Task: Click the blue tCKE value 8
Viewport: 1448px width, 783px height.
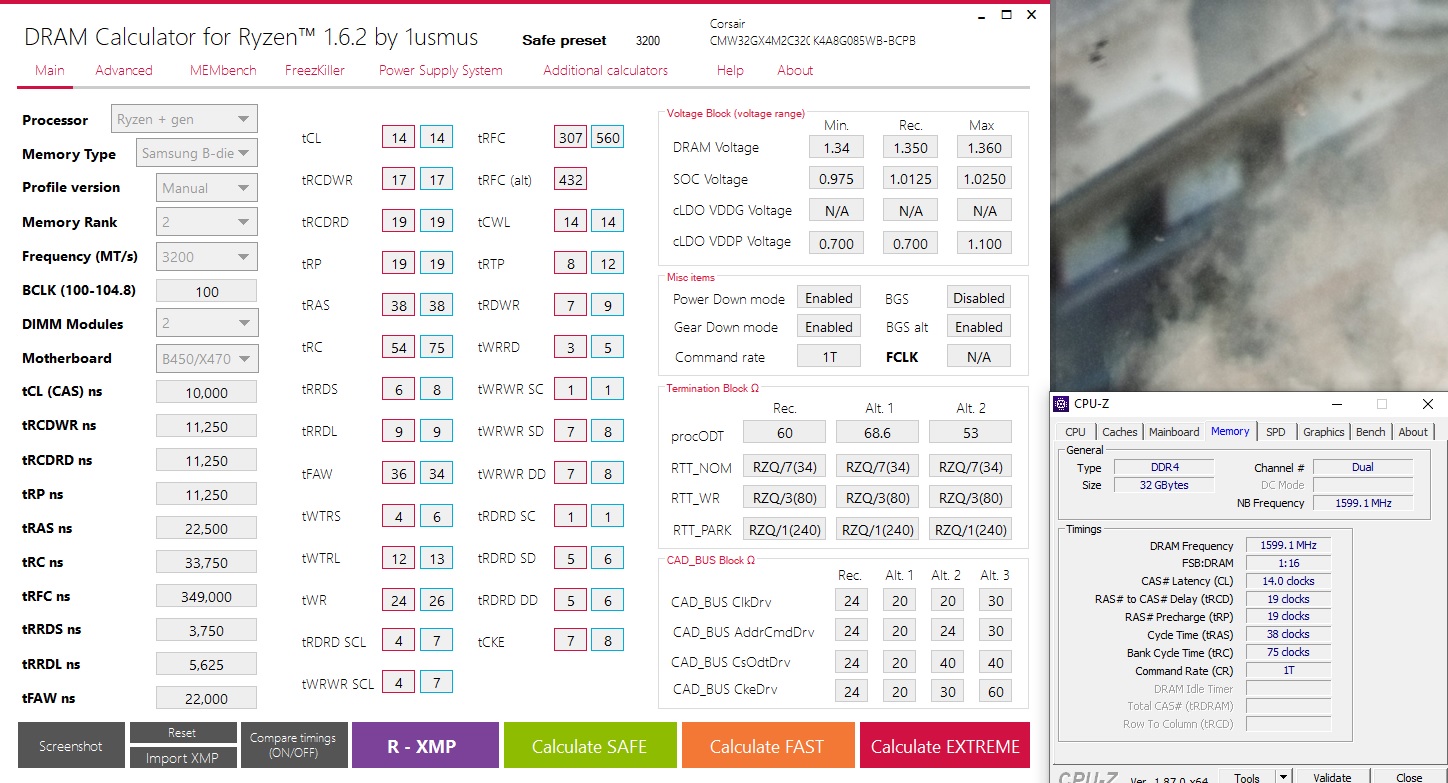Action: [x=608, y=641]
